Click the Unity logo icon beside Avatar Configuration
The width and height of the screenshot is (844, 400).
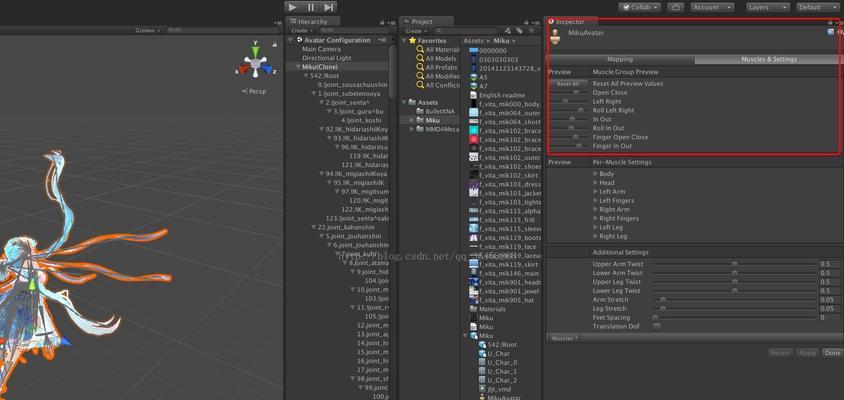tap(299, 40)
